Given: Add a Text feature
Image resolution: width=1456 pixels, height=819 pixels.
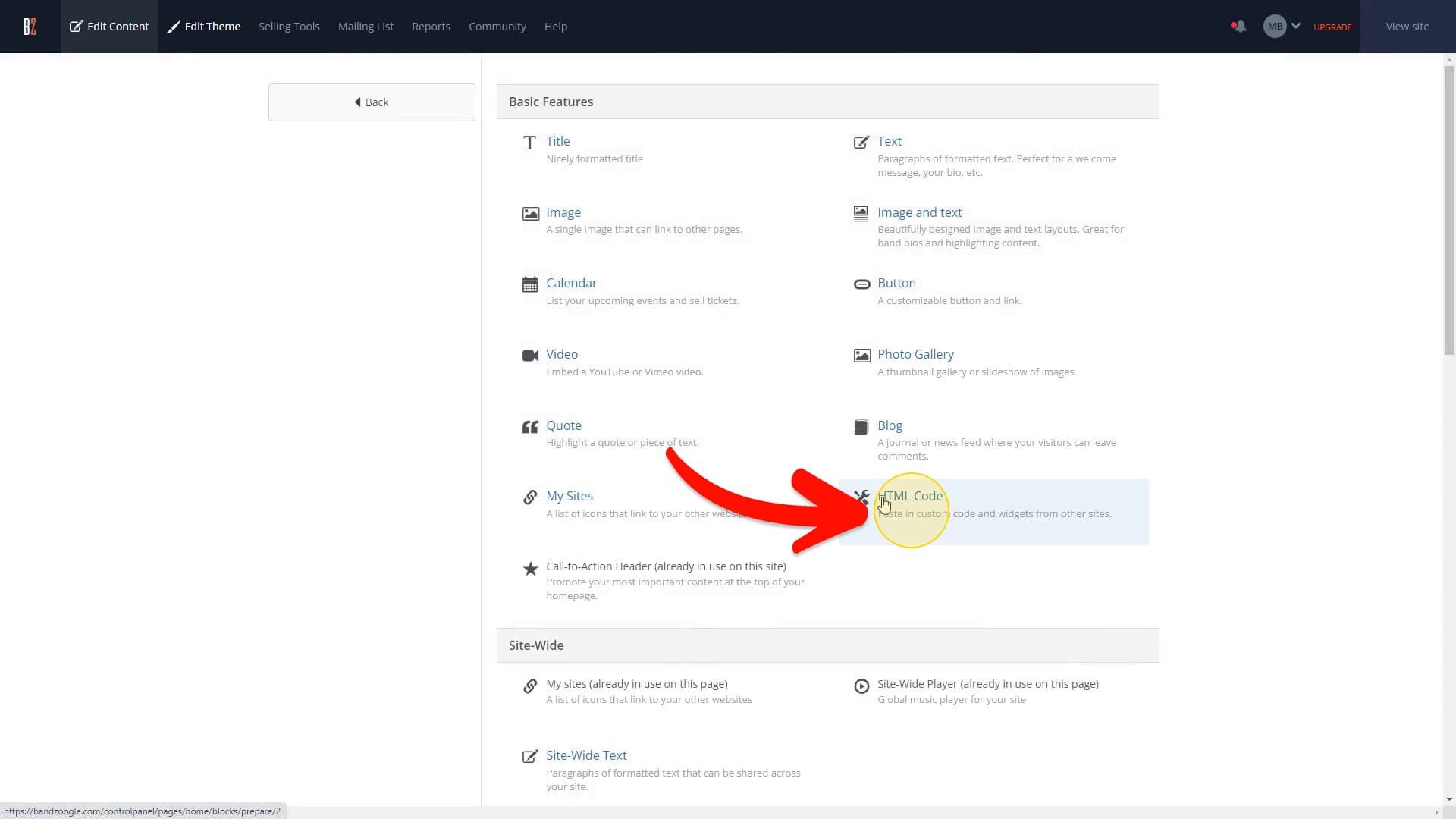Looking at the screenshot, I should [890, 141].
